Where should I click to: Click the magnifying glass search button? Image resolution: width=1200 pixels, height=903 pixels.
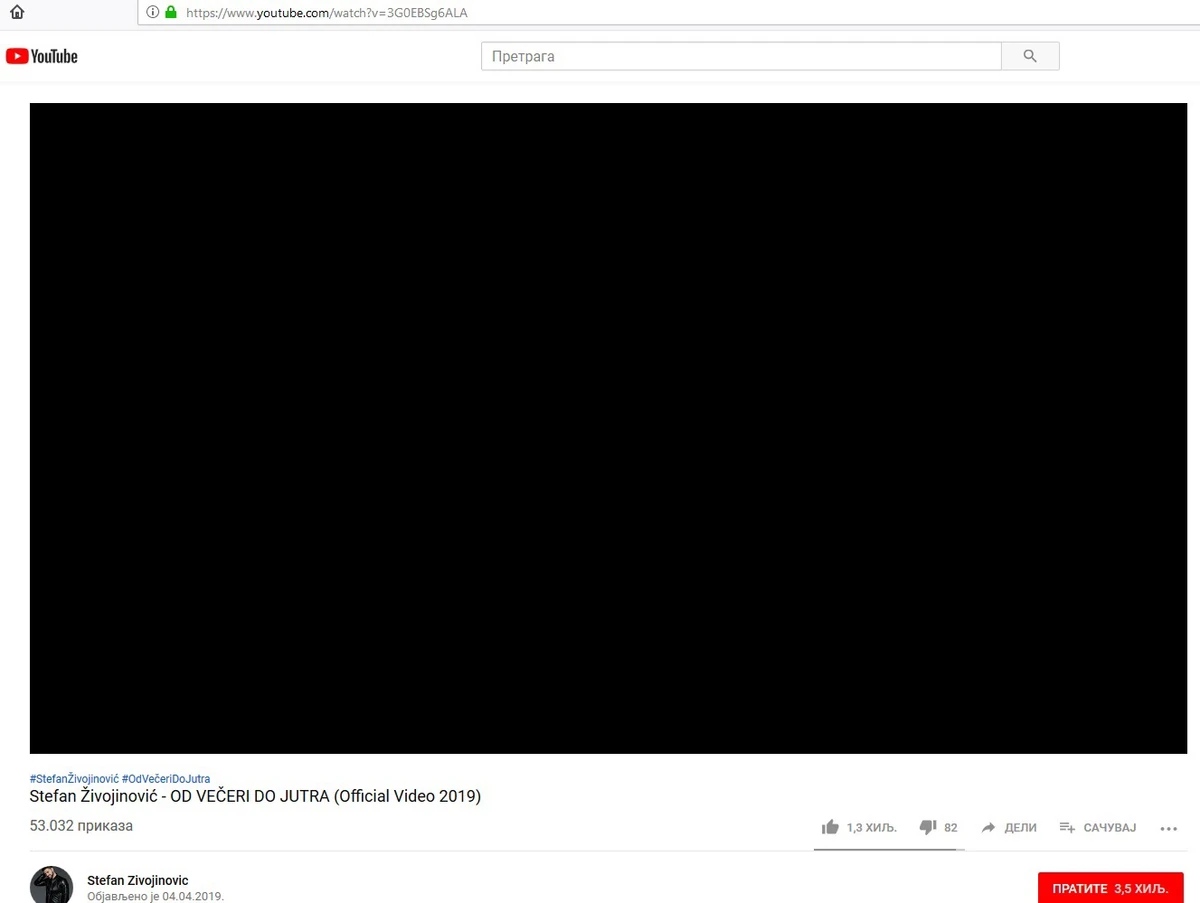(x=1030, y=56)
